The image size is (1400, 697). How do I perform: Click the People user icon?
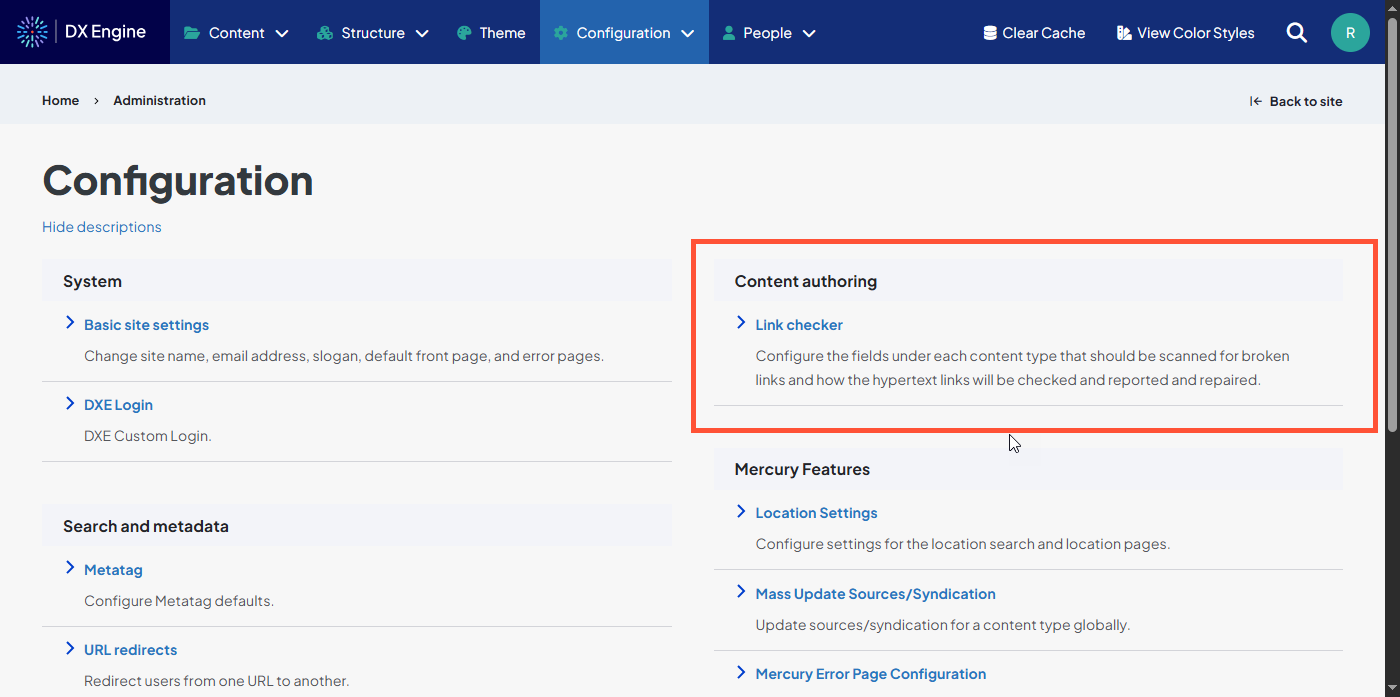(729, 33)
